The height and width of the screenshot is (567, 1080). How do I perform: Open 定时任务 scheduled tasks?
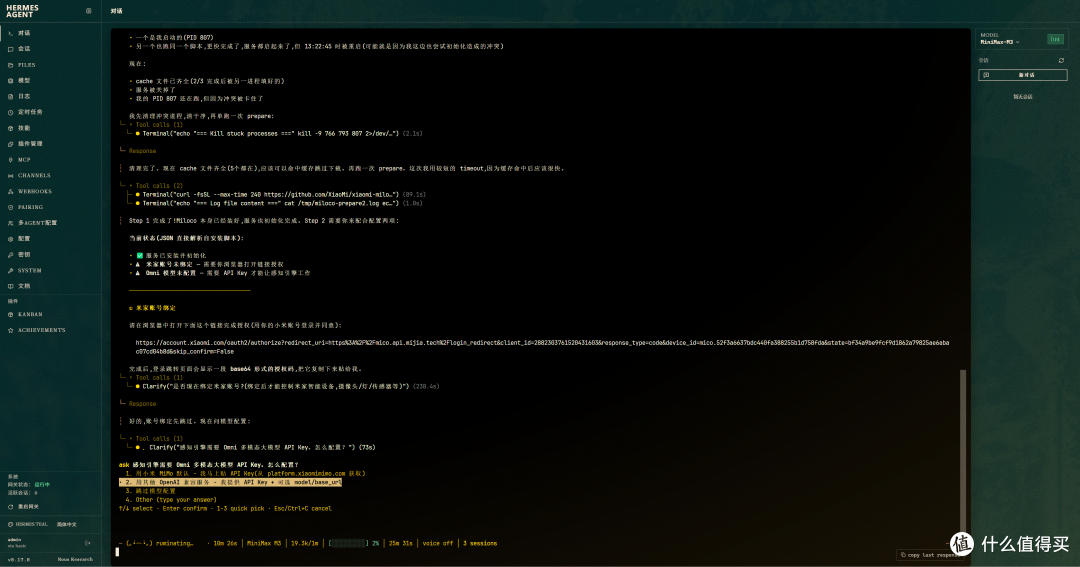coord(50,112)
